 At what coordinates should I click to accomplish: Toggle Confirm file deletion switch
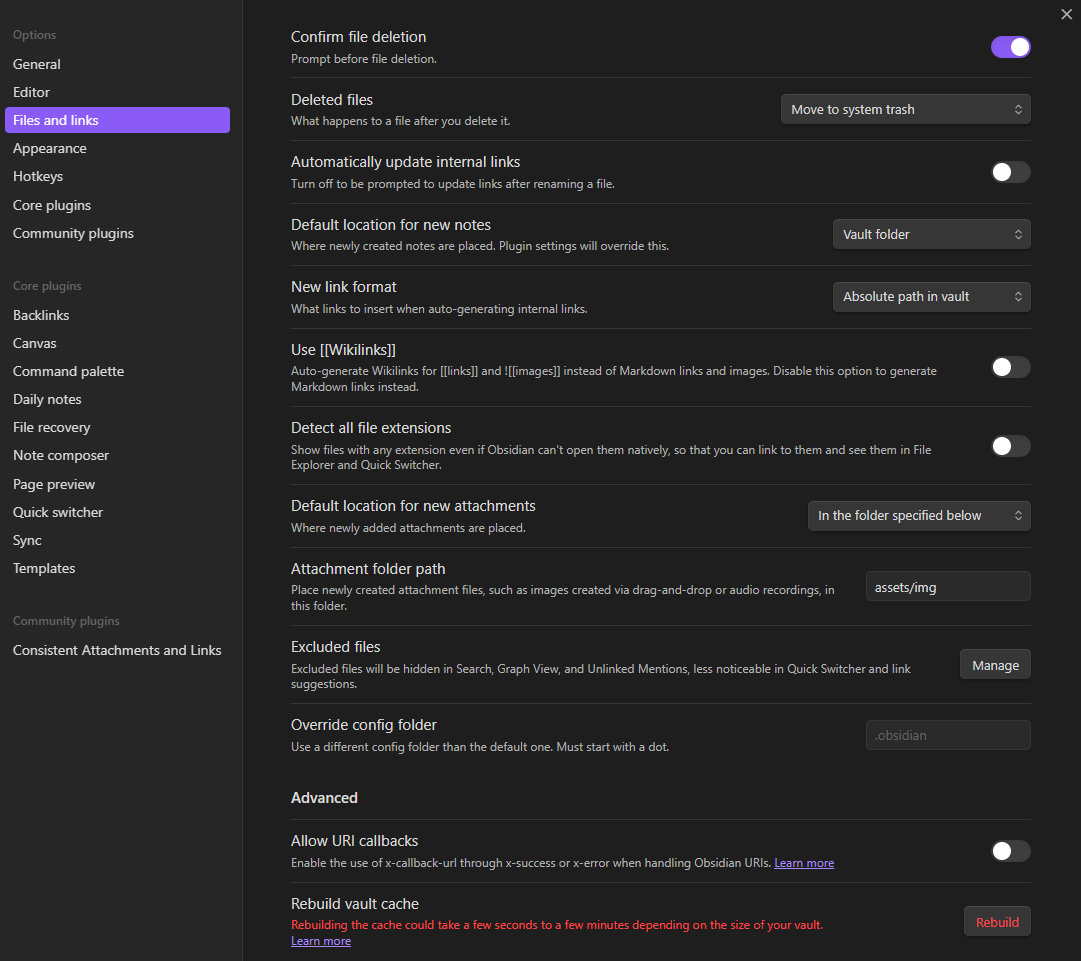1010,47
